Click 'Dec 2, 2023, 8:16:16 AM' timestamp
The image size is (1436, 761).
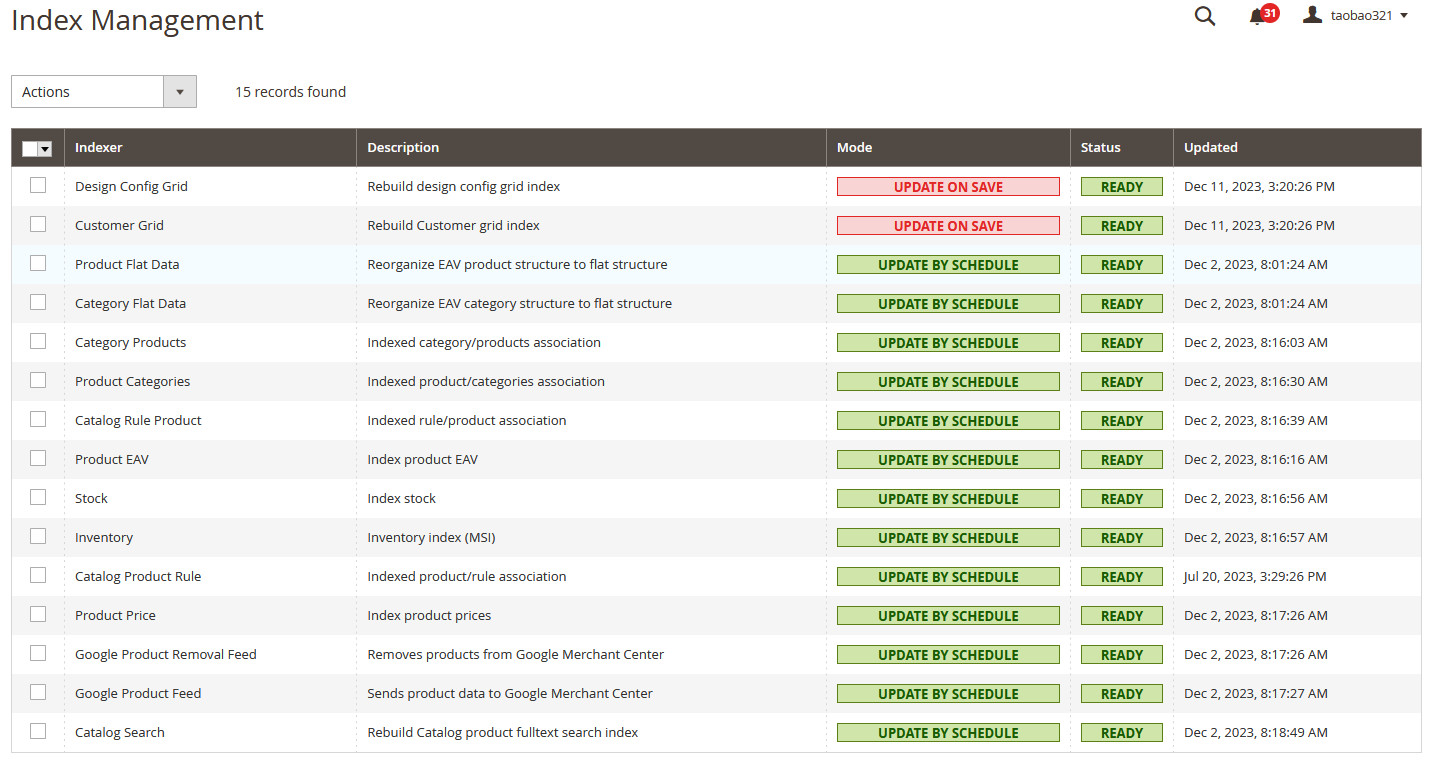(x=1256, y=459)
